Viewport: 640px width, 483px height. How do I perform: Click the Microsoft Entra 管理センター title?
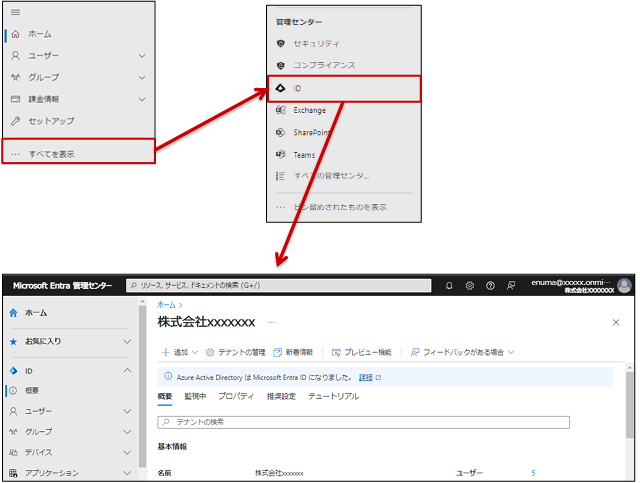(62, 286)
